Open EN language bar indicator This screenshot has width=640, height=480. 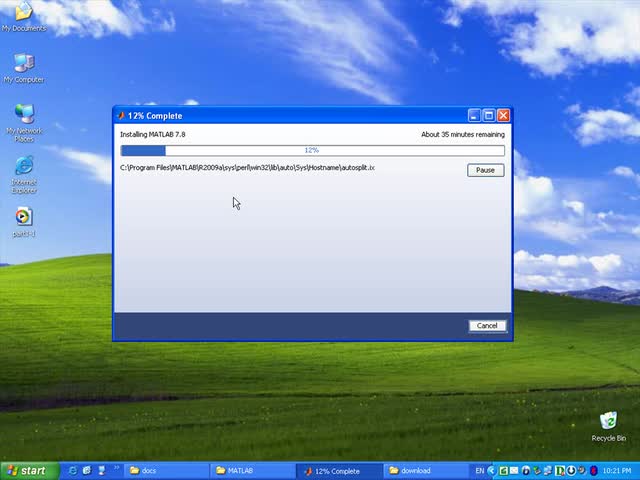[x=480, y=471]
